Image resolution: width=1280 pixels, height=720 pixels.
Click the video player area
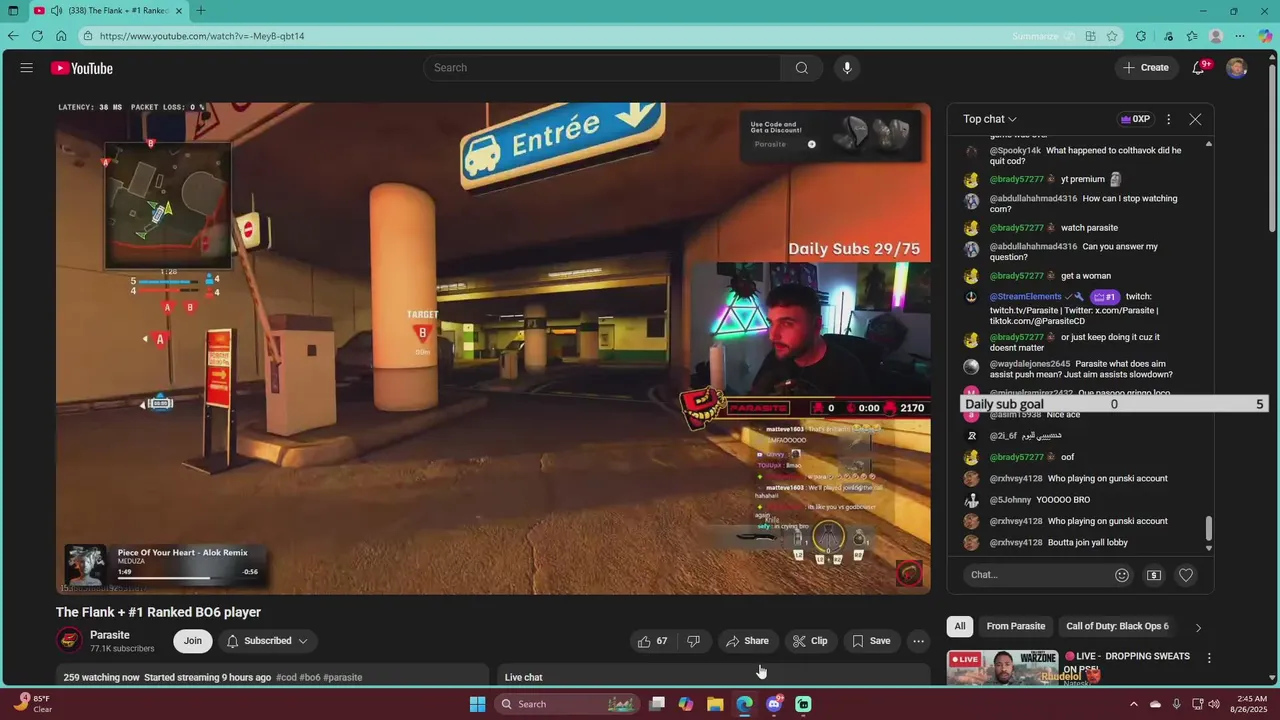[x=493, y=348]
